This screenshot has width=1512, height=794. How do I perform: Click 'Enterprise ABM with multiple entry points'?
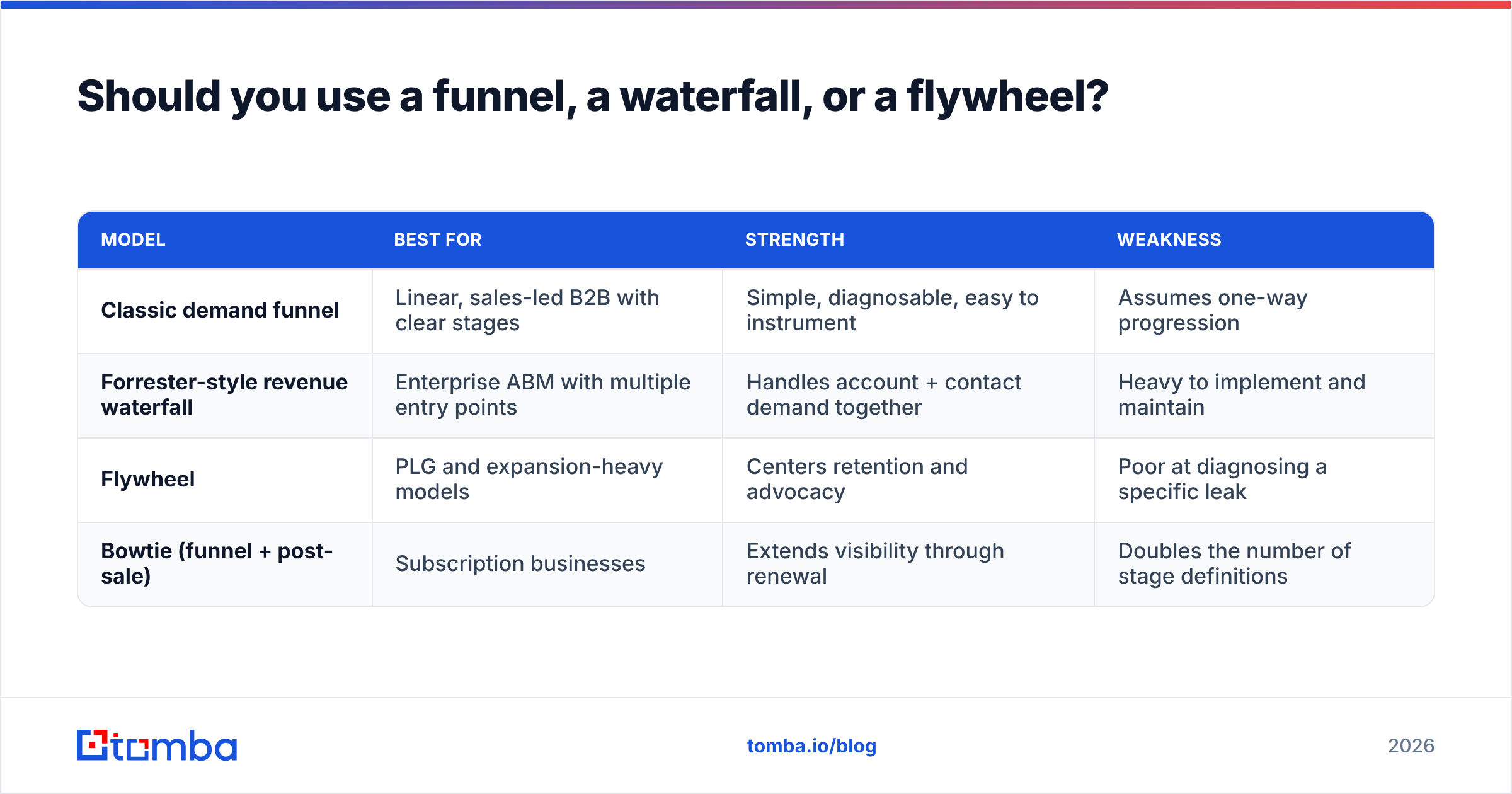click(543, 394)
